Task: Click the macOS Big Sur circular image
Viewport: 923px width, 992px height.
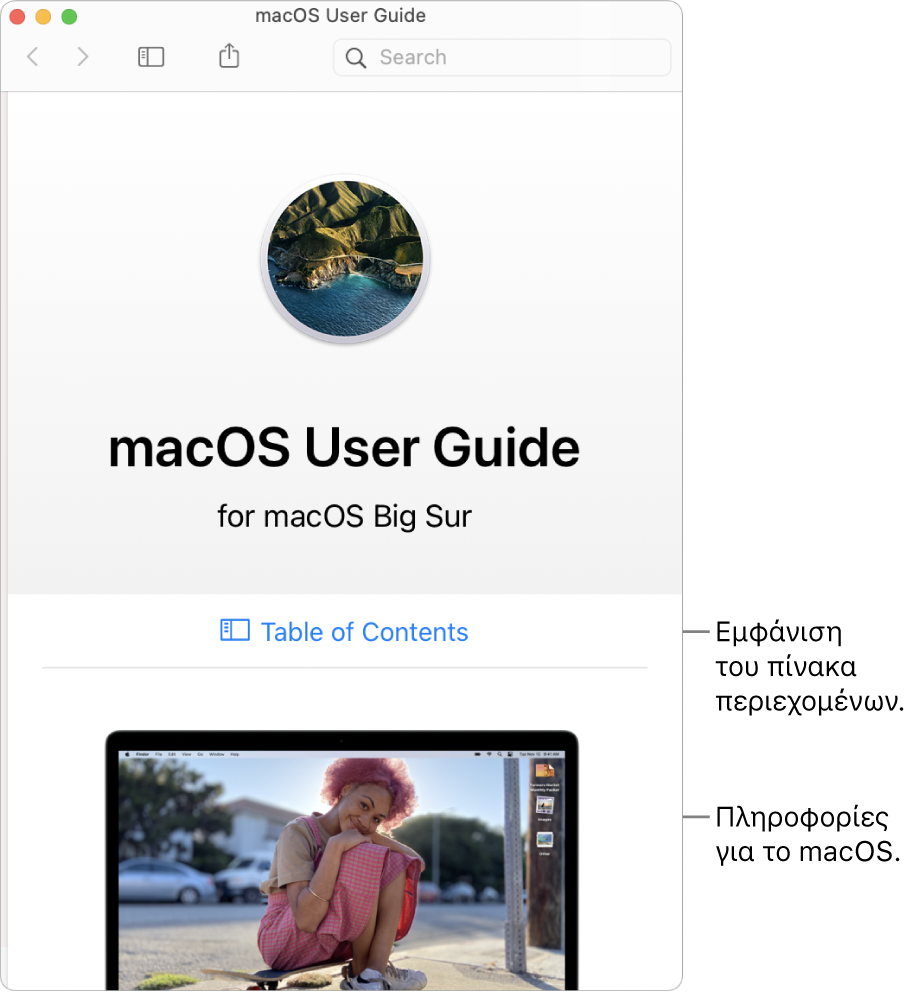Action: 345,259
